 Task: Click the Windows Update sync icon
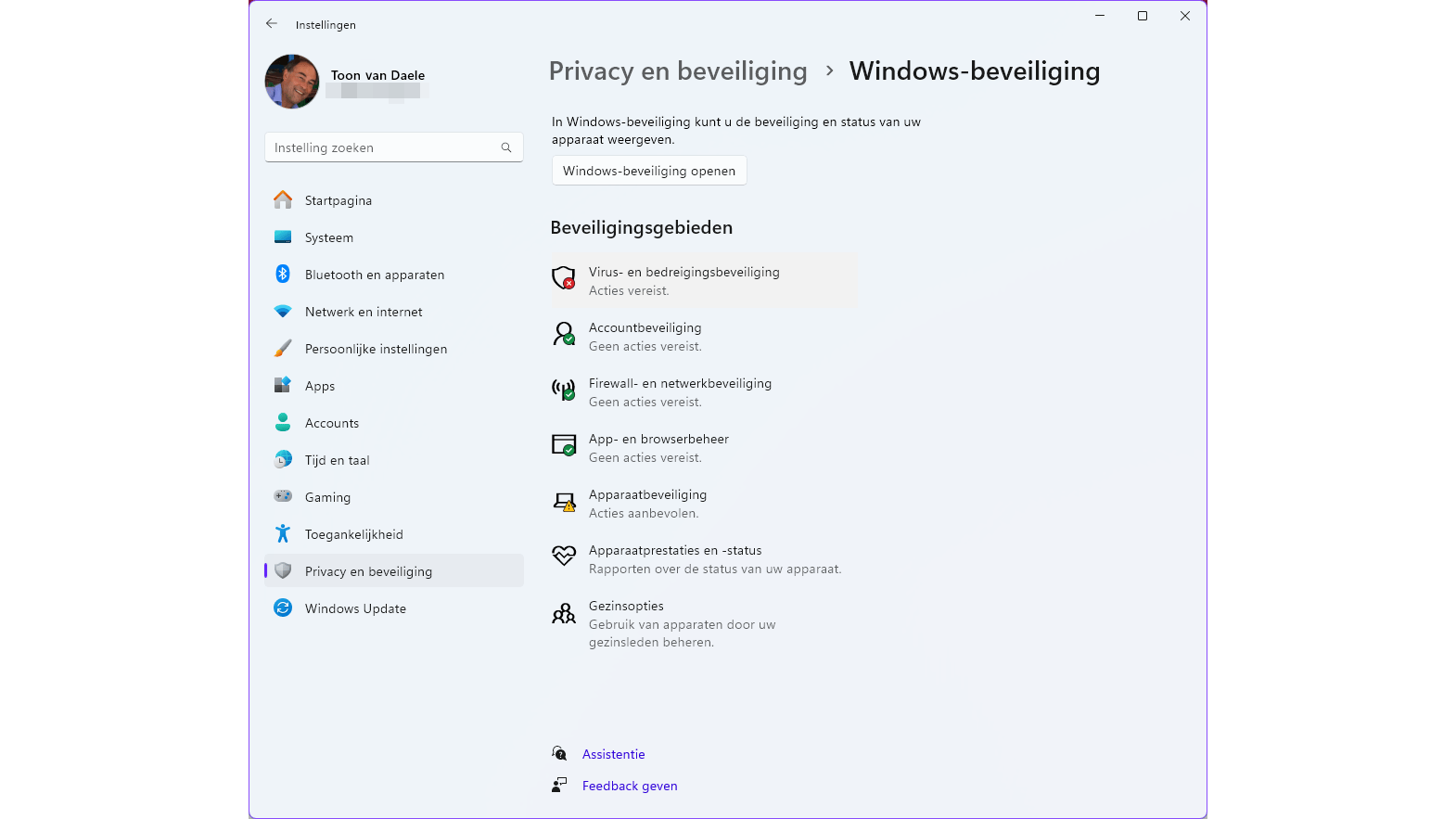tap(283, 608)
